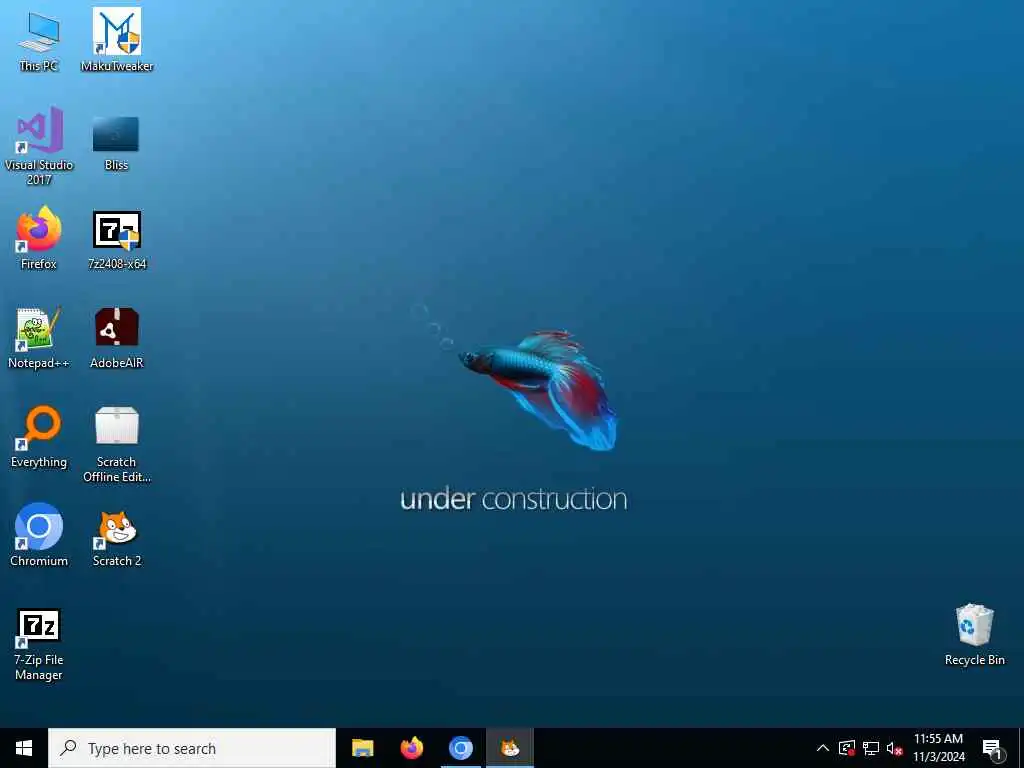
Task: Switch to Chromium in the taskbar
Action: (460, 748)
